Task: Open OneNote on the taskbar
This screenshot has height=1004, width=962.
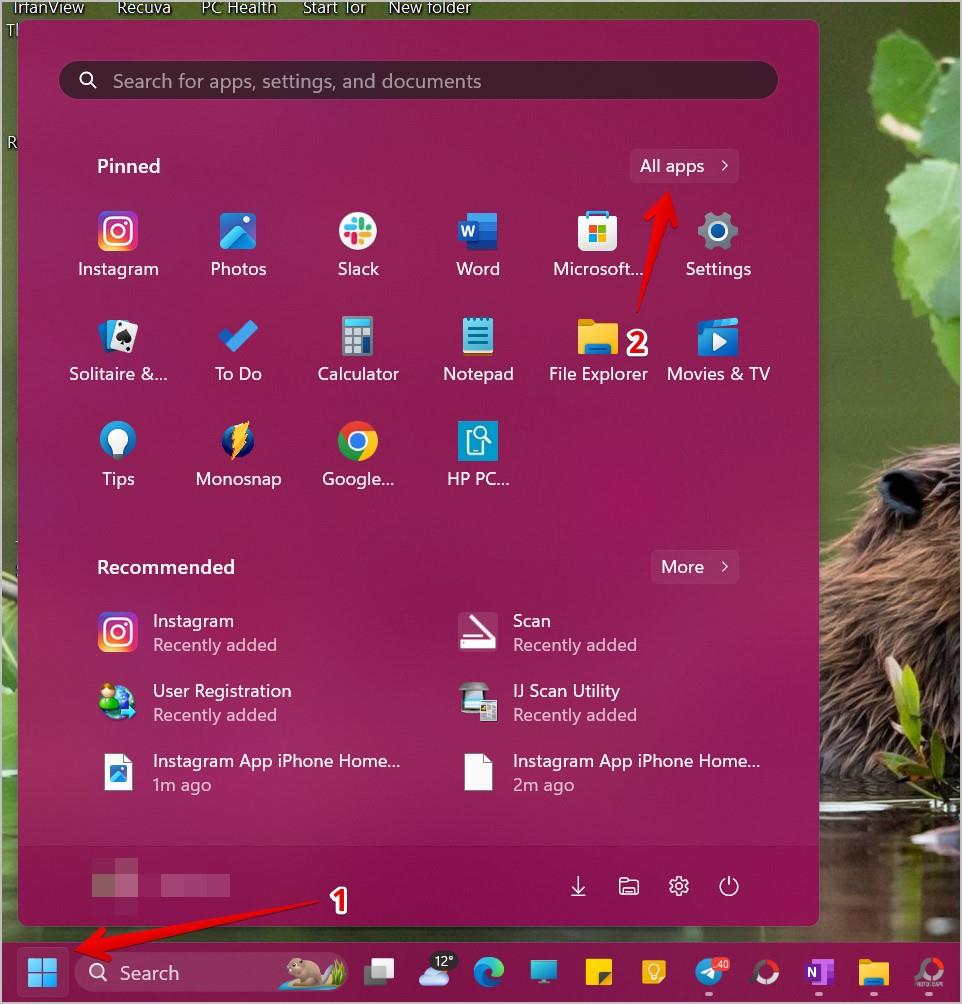Action: click(x=819, y=973)
